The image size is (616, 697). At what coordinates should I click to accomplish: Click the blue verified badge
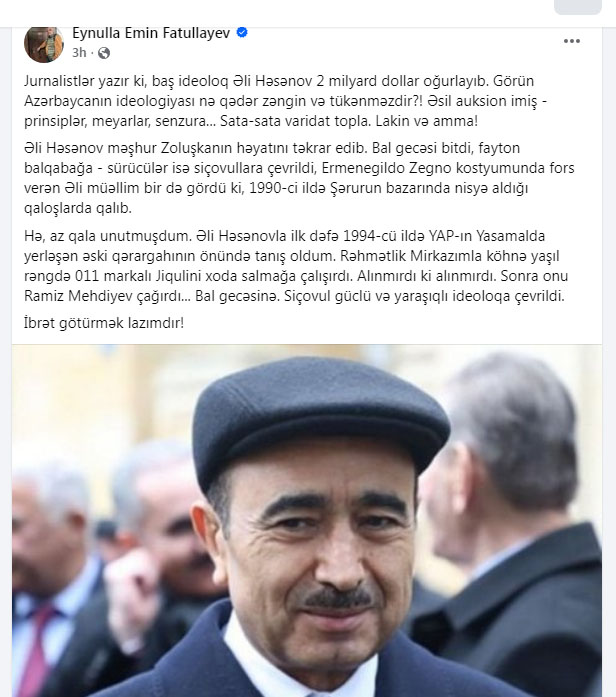pyautogui.click(x=242, y=32)
